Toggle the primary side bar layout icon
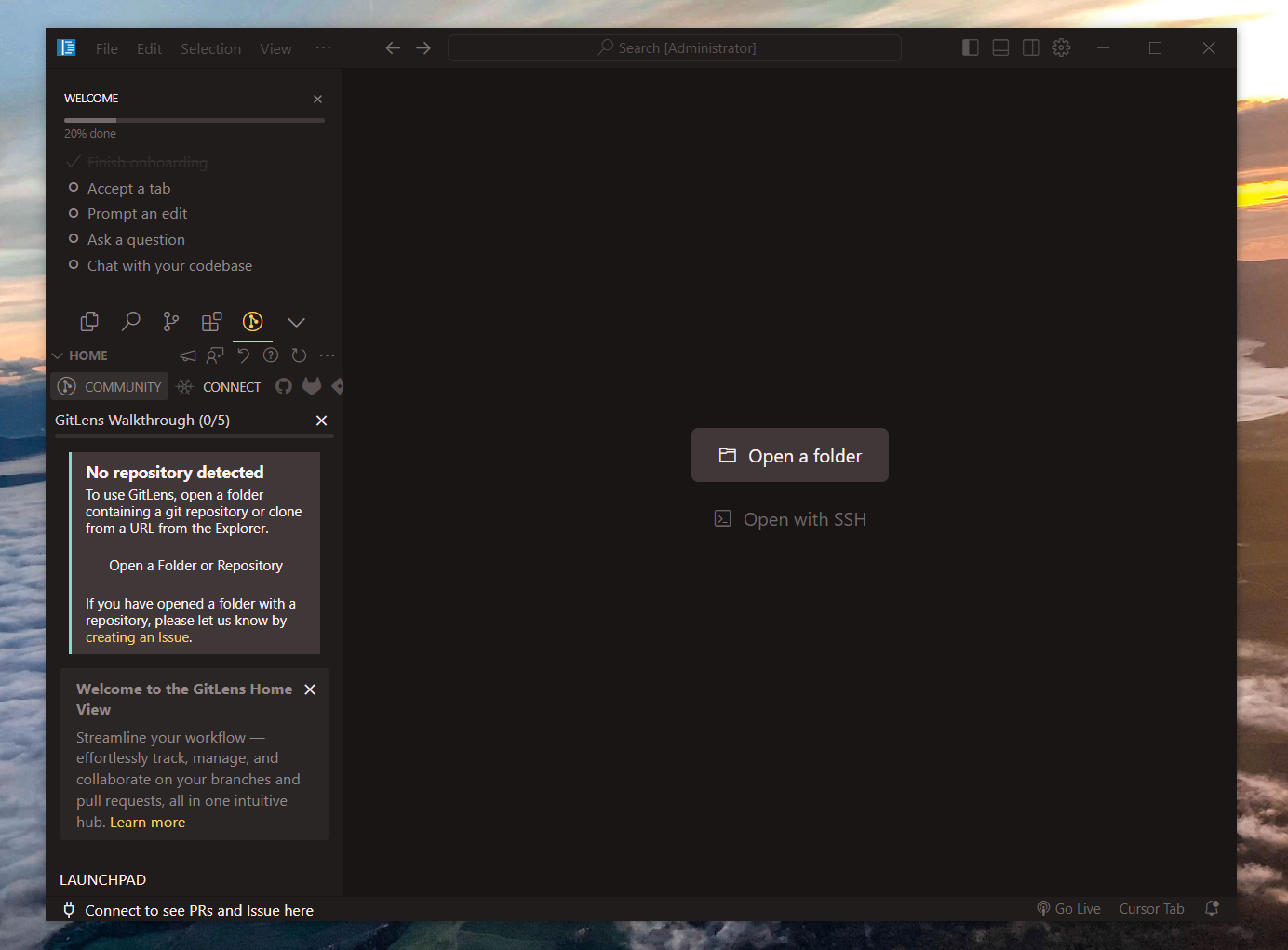1288x950 pixels. pyautogui.click(x=971, y=47)
